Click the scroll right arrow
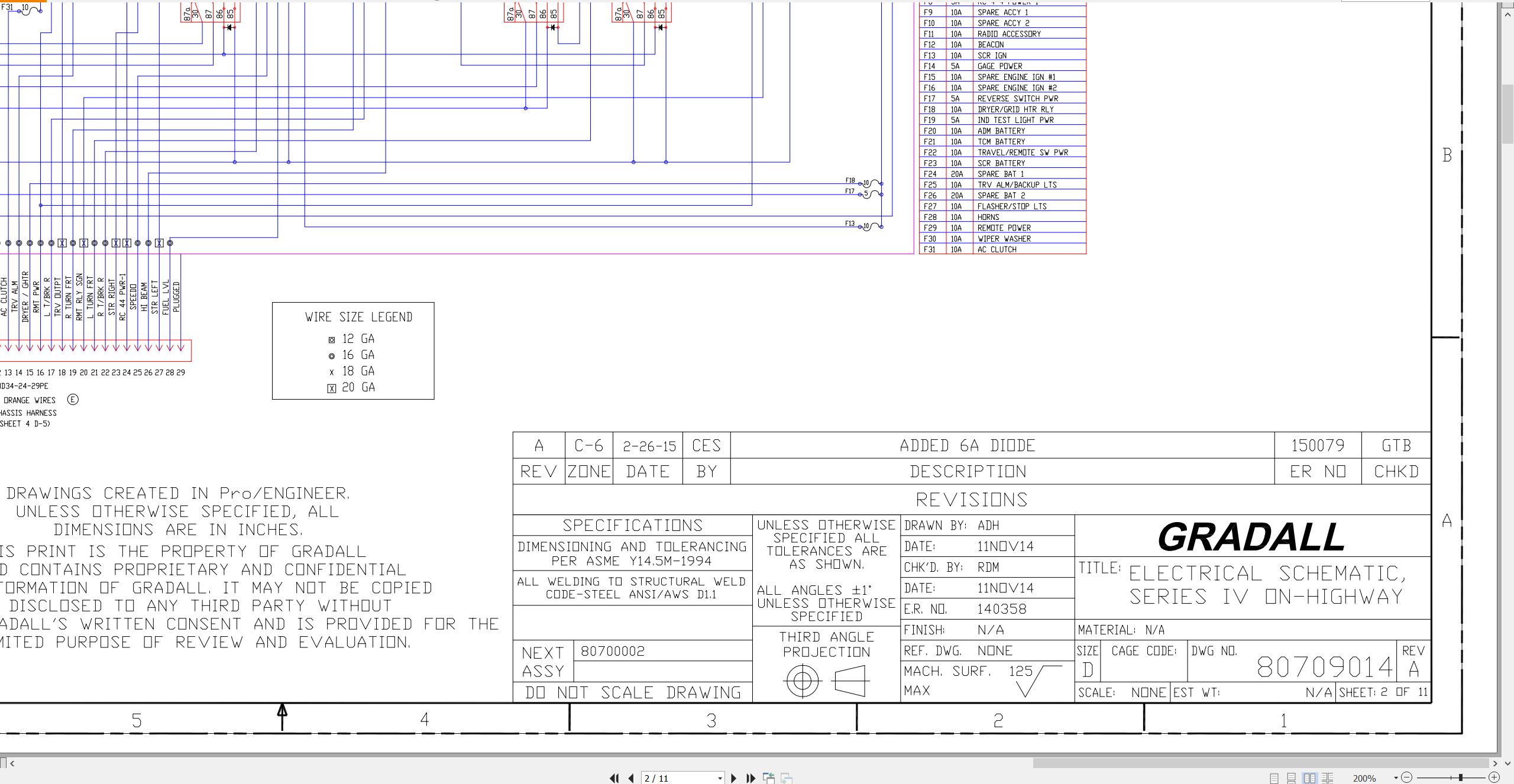 coord(1494,763)
